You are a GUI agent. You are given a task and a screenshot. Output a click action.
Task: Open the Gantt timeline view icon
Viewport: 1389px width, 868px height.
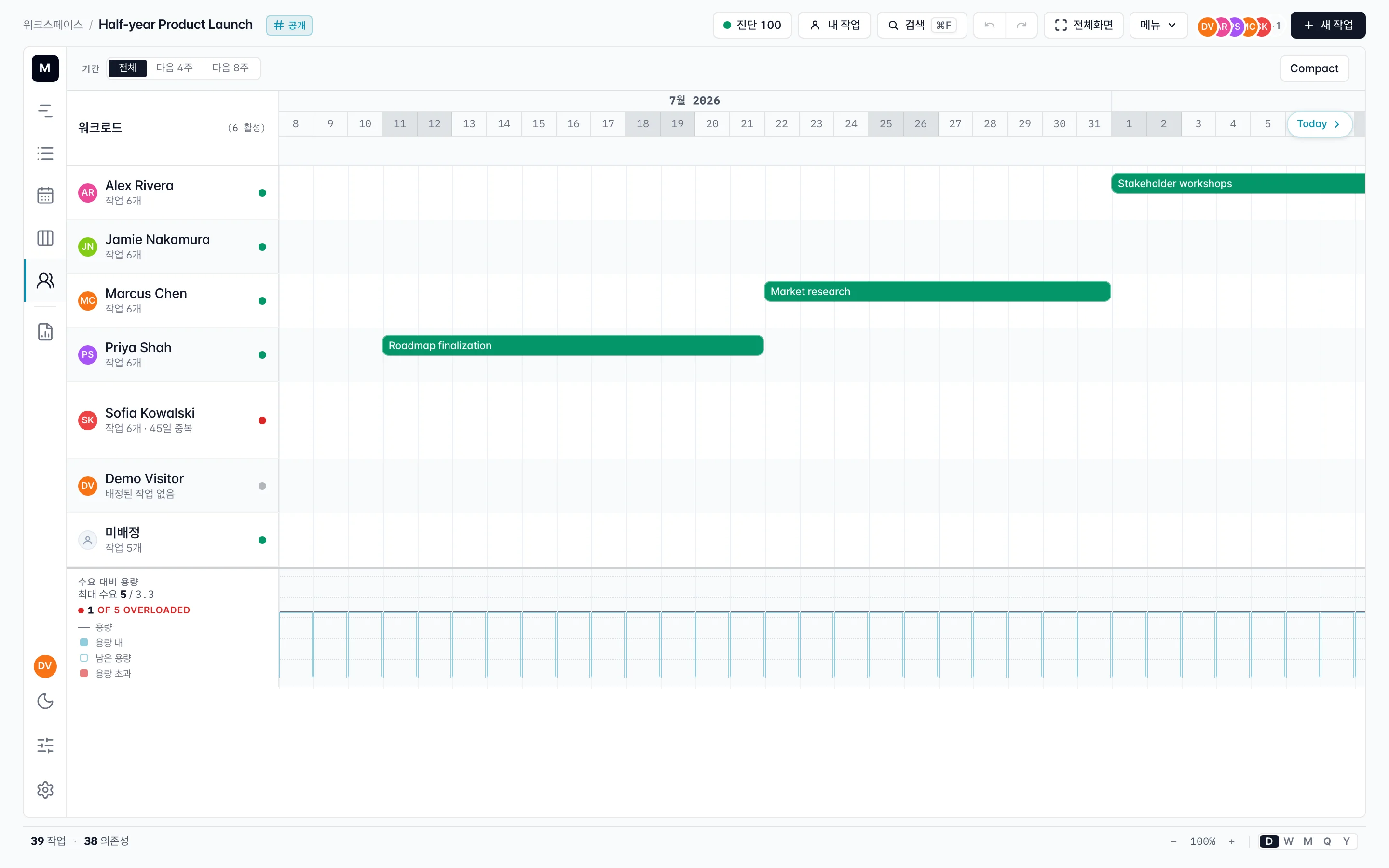[x=45, y=111]
